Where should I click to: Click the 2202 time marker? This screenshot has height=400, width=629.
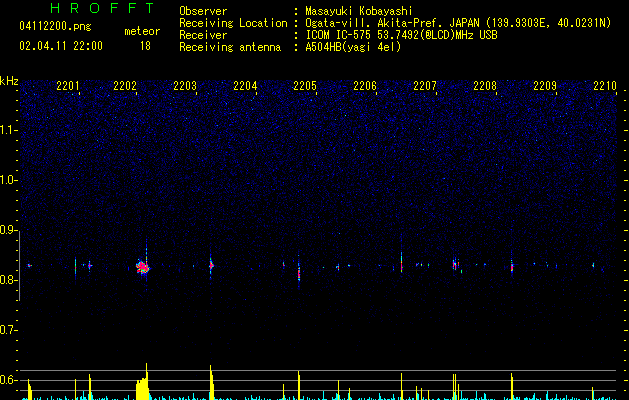coord(125,86)
